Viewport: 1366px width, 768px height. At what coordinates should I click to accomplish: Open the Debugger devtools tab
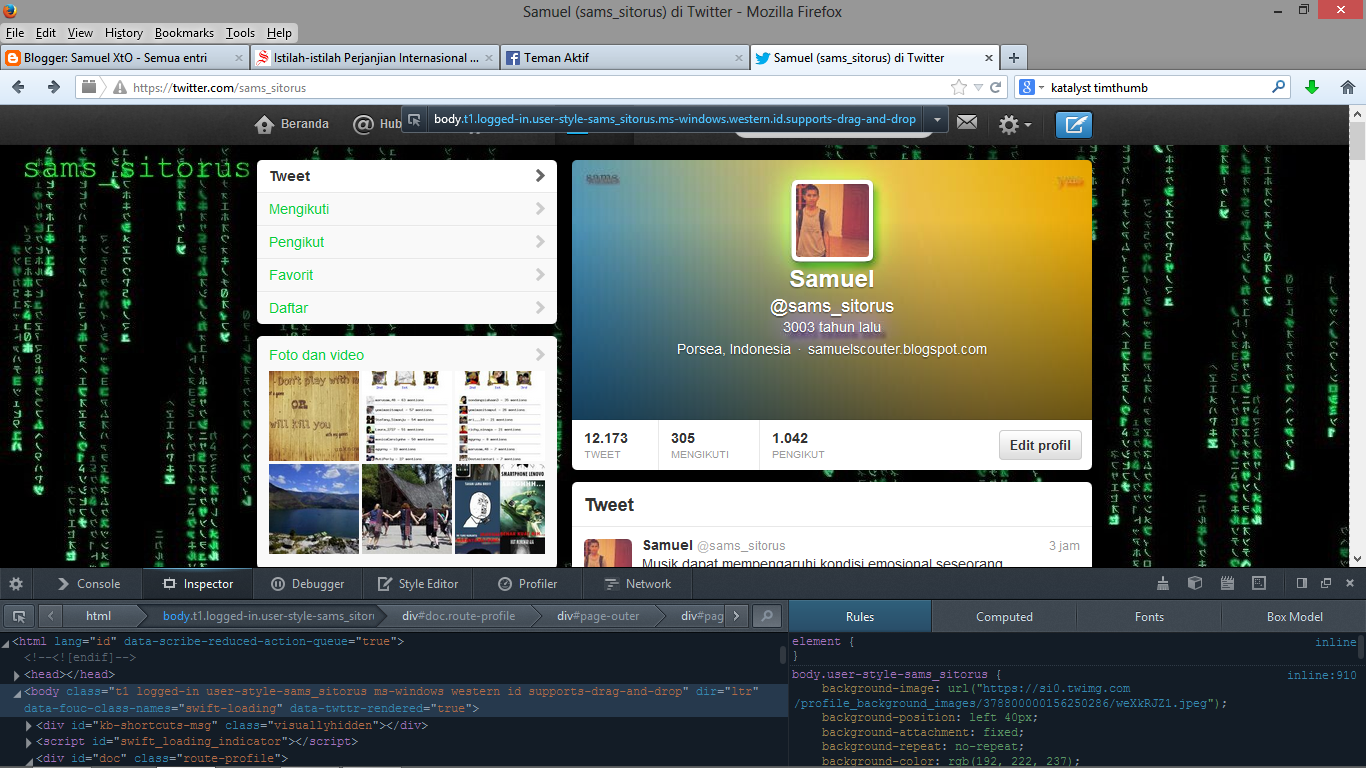tap(307, 584)
